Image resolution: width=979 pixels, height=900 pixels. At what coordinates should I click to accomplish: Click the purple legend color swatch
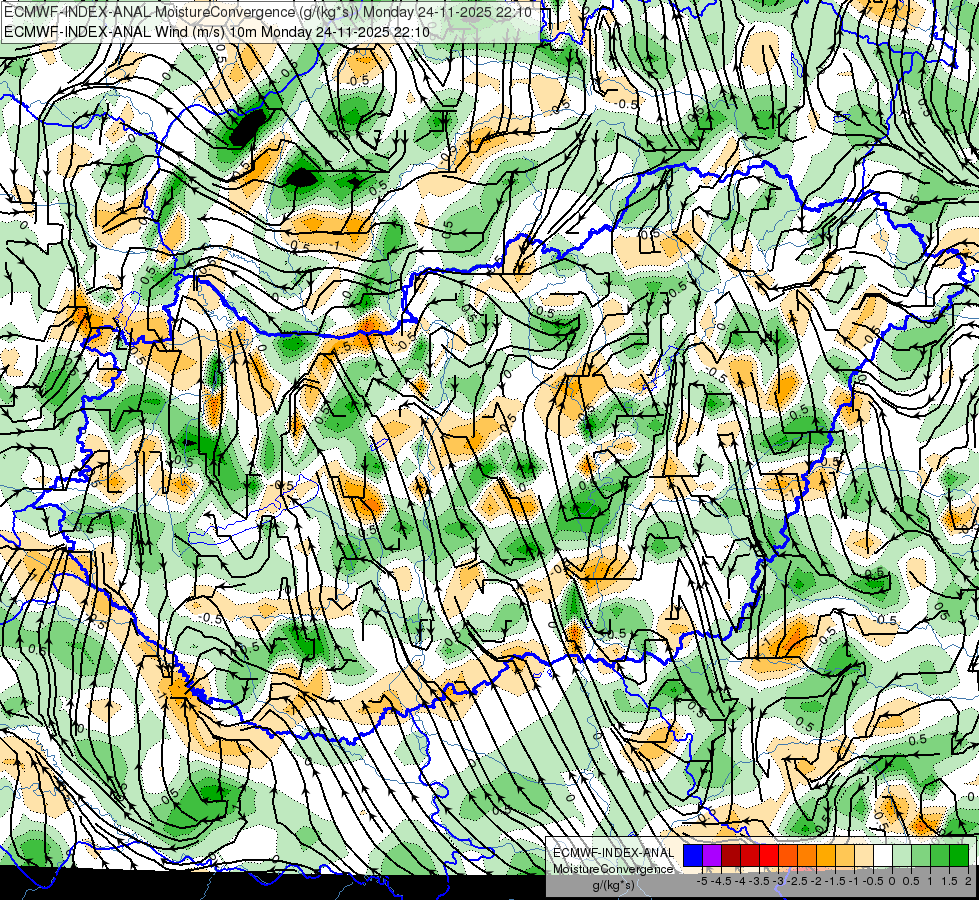tap(712, 856)
